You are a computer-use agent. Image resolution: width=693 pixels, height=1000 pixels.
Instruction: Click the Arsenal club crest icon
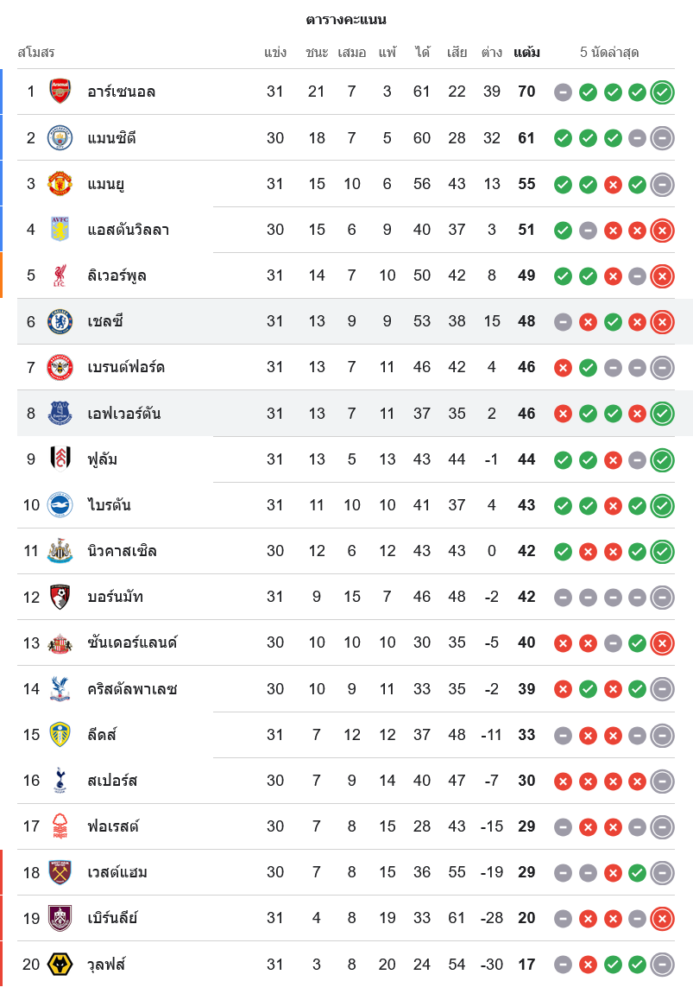[60, 92]
